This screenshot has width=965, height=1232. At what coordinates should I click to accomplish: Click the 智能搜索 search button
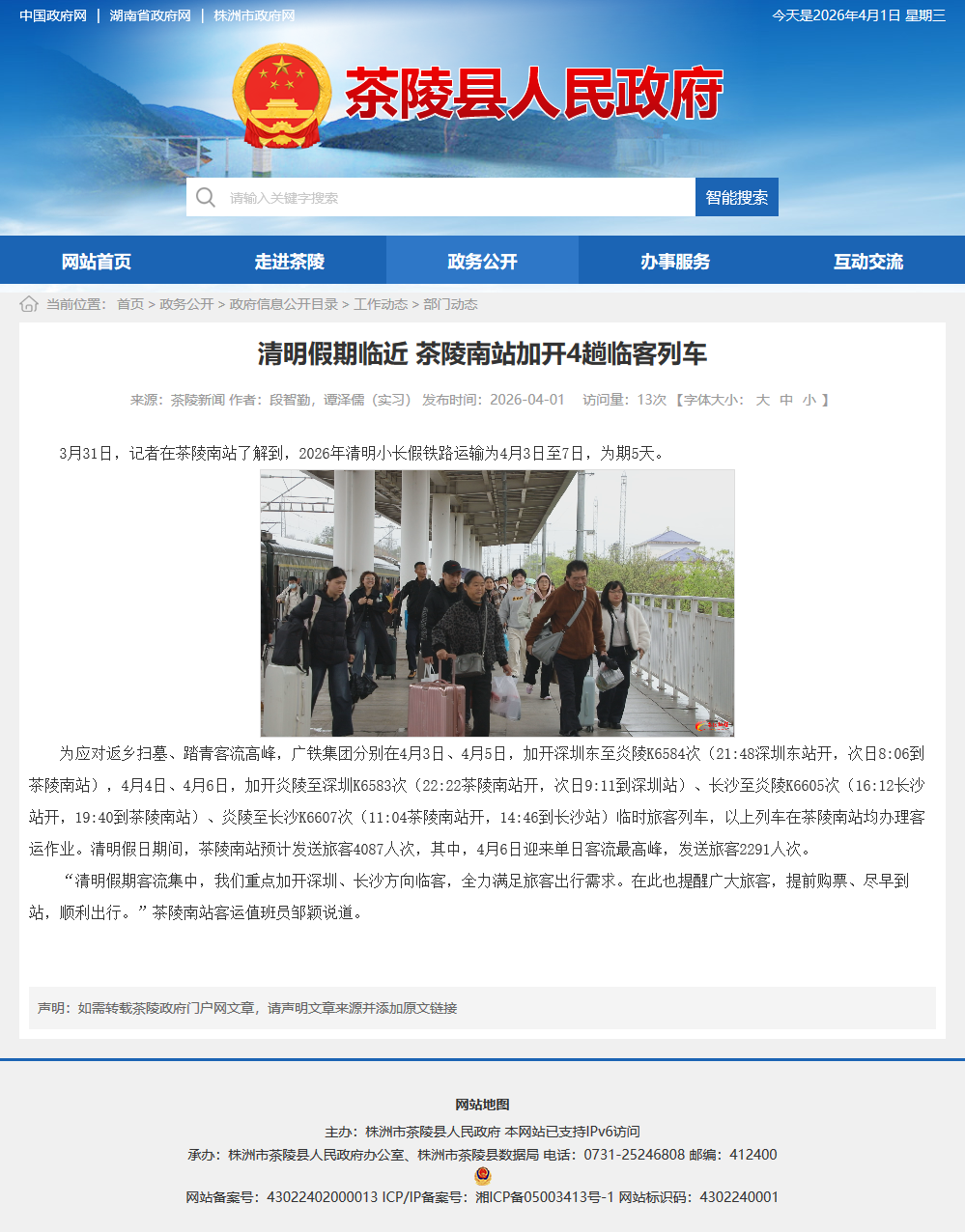coord(736,197)
